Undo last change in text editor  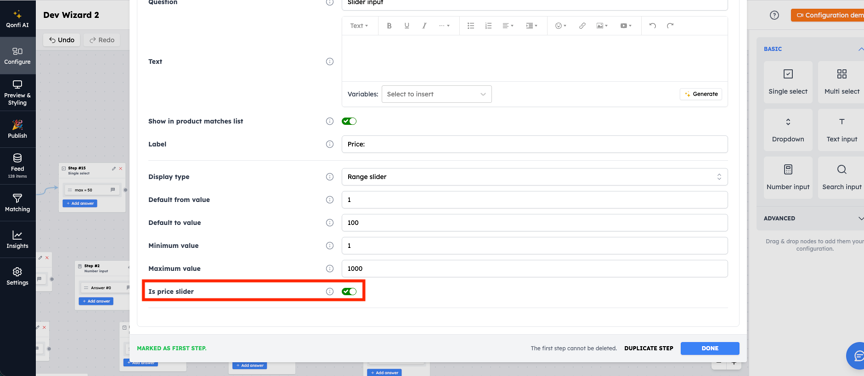click(x=652, y=26)
